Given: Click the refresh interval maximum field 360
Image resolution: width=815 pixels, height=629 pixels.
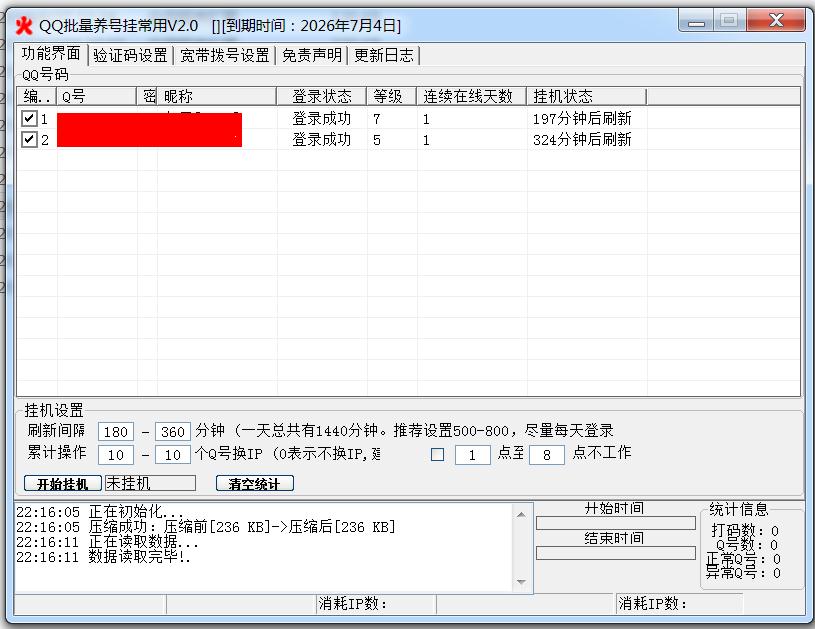Looking at the screenshot, I should click(x=173, y=431).
